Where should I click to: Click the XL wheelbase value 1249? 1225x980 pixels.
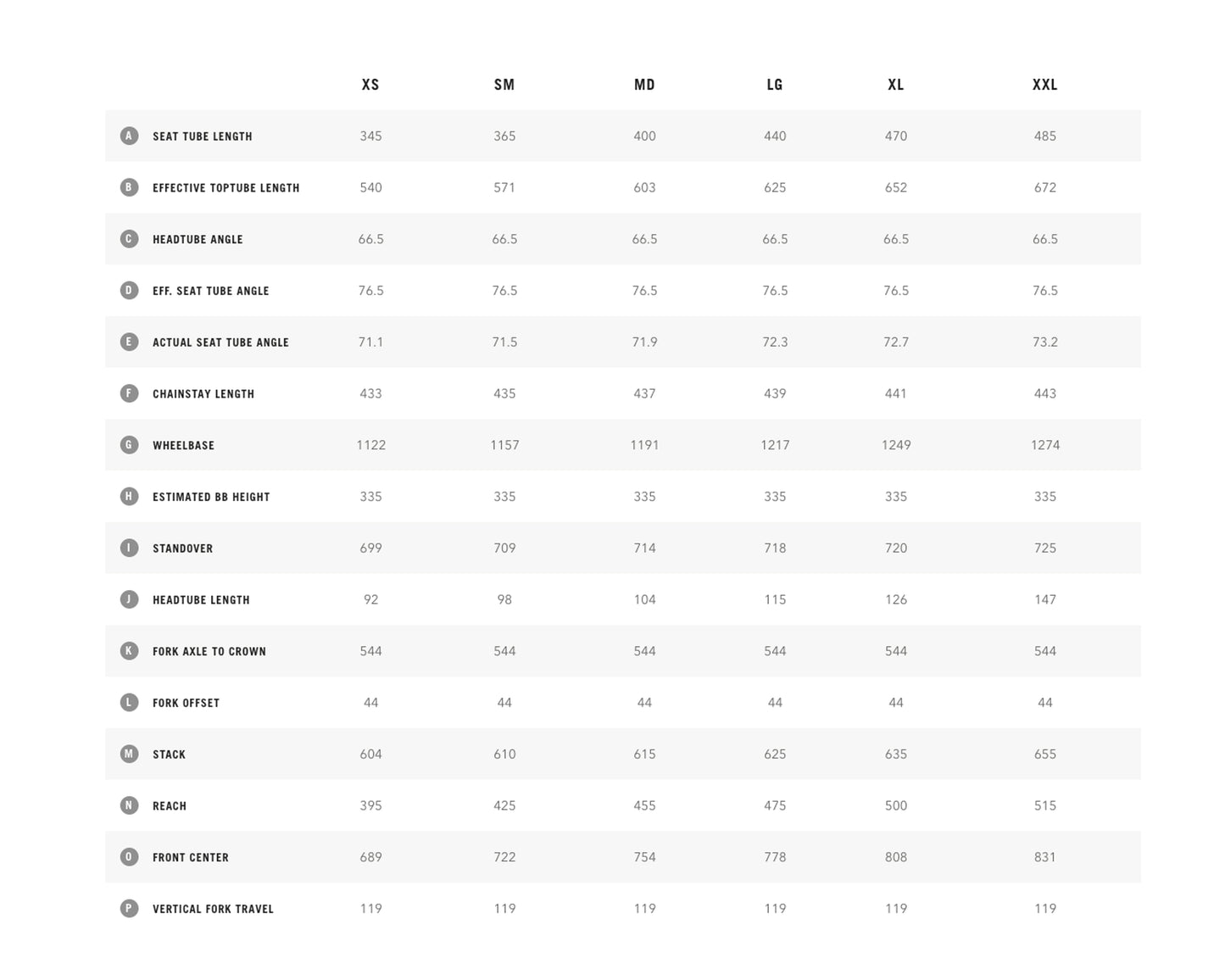pyautogui.click(x=896, y=445)
